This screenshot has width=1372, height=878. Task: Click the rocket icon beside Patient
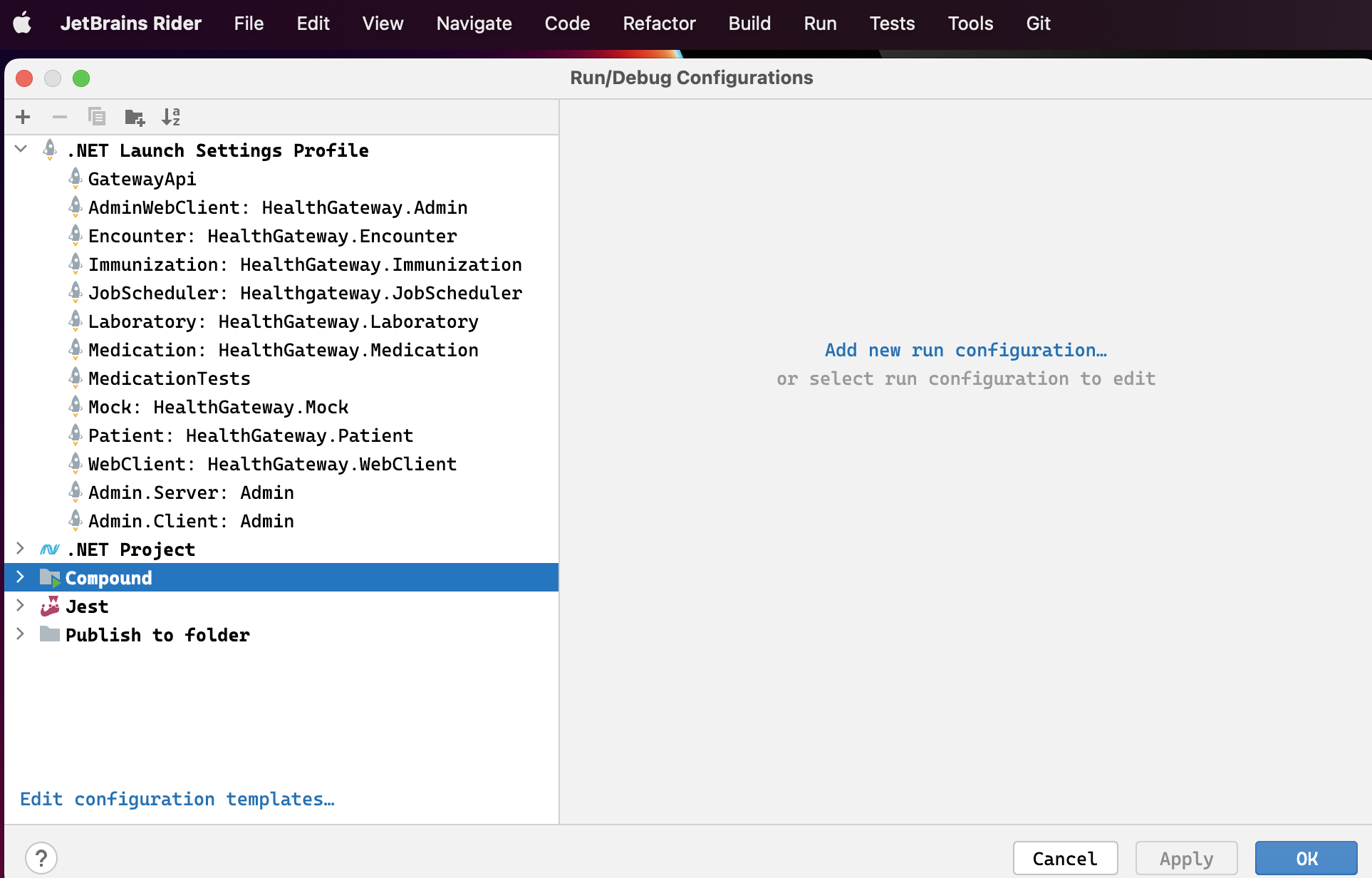click(x=76, y=435)
